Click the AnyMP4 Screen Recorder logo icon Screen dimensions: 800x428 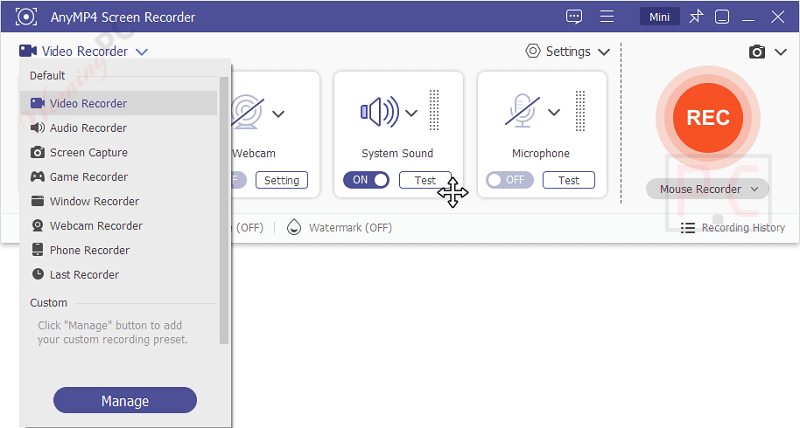coord(26,17)
